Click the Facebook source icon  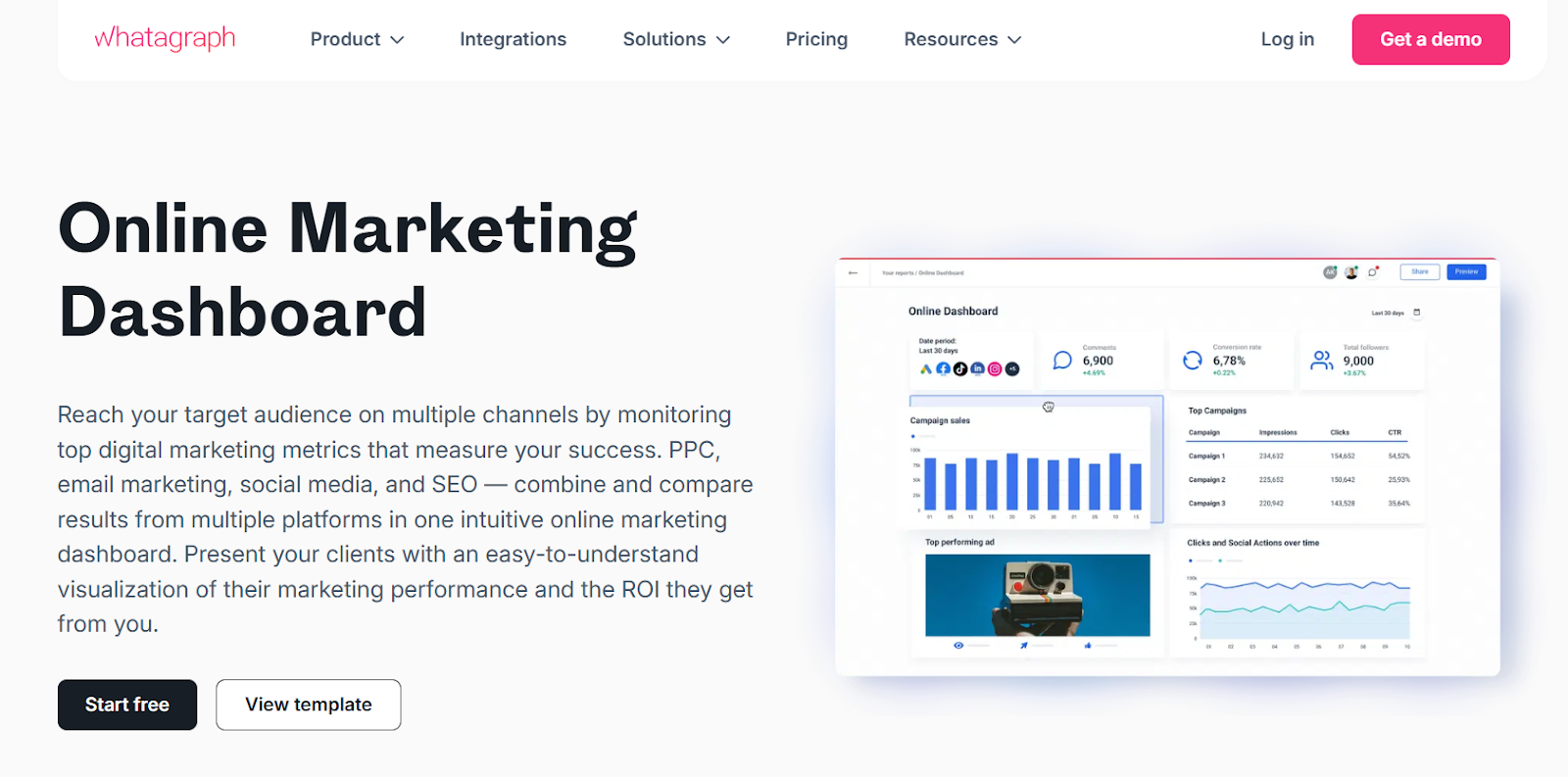coord(943,369)
